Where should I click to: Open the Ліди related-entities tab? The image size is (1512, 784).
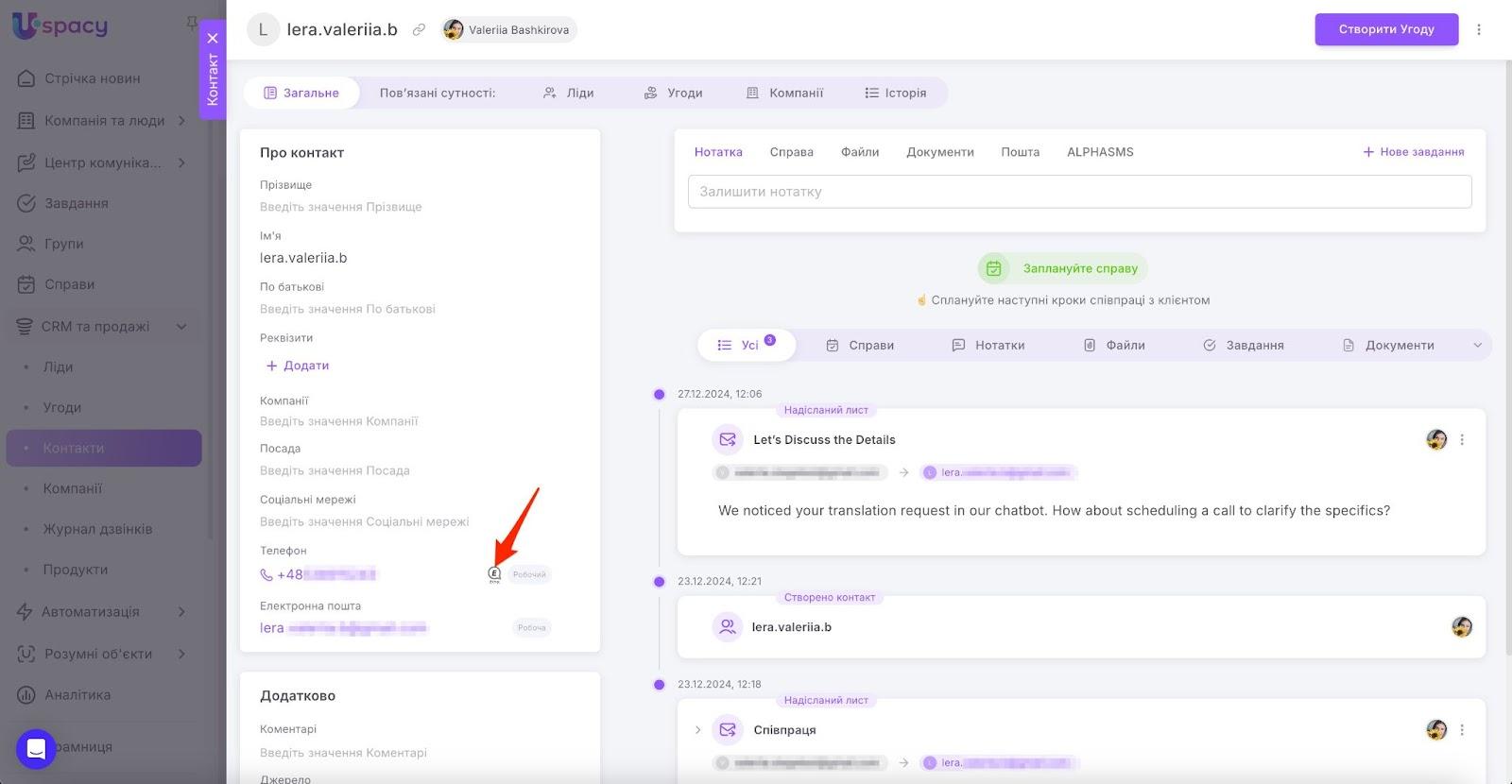(x=569, y=93)
